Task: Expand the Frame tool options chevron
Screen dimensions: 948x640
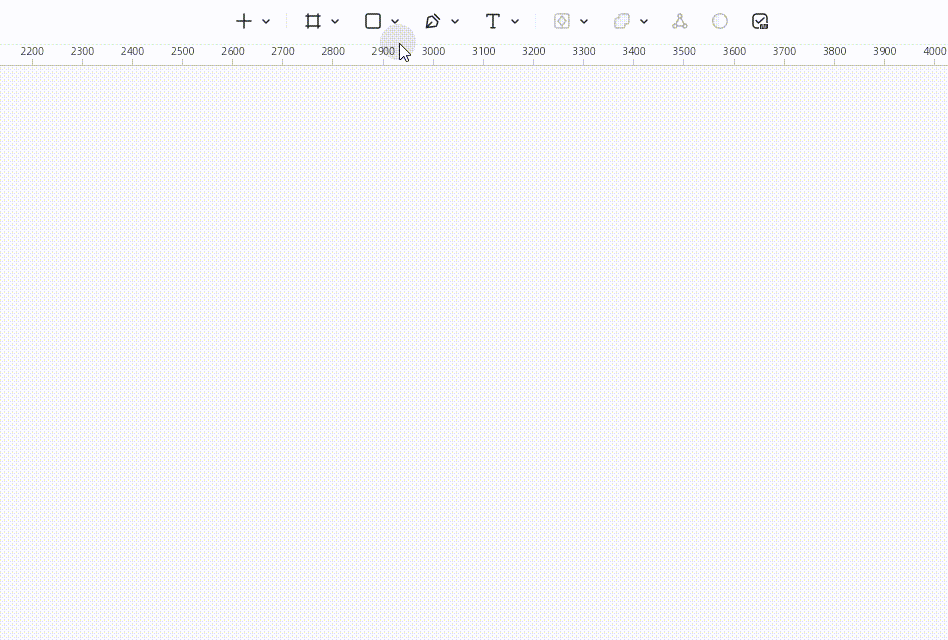Action: pyautogui.click(x=335, y=22)
